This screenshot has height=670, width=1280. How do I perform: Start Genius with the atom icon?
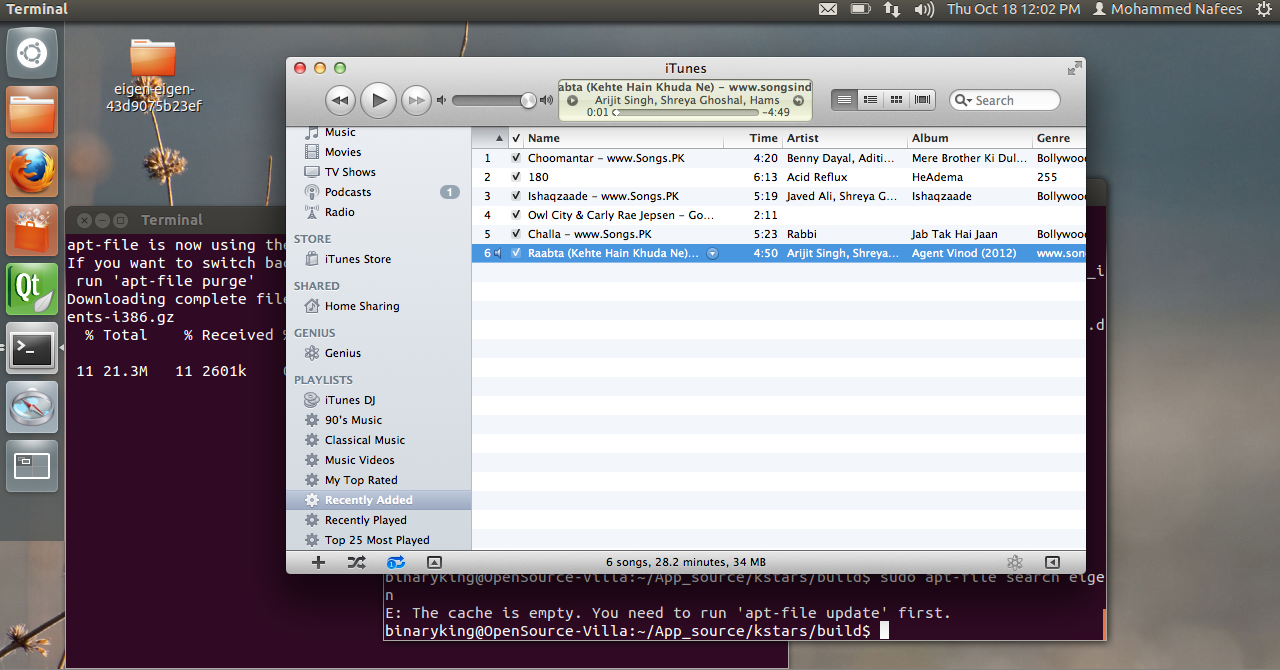[1014, 562]
